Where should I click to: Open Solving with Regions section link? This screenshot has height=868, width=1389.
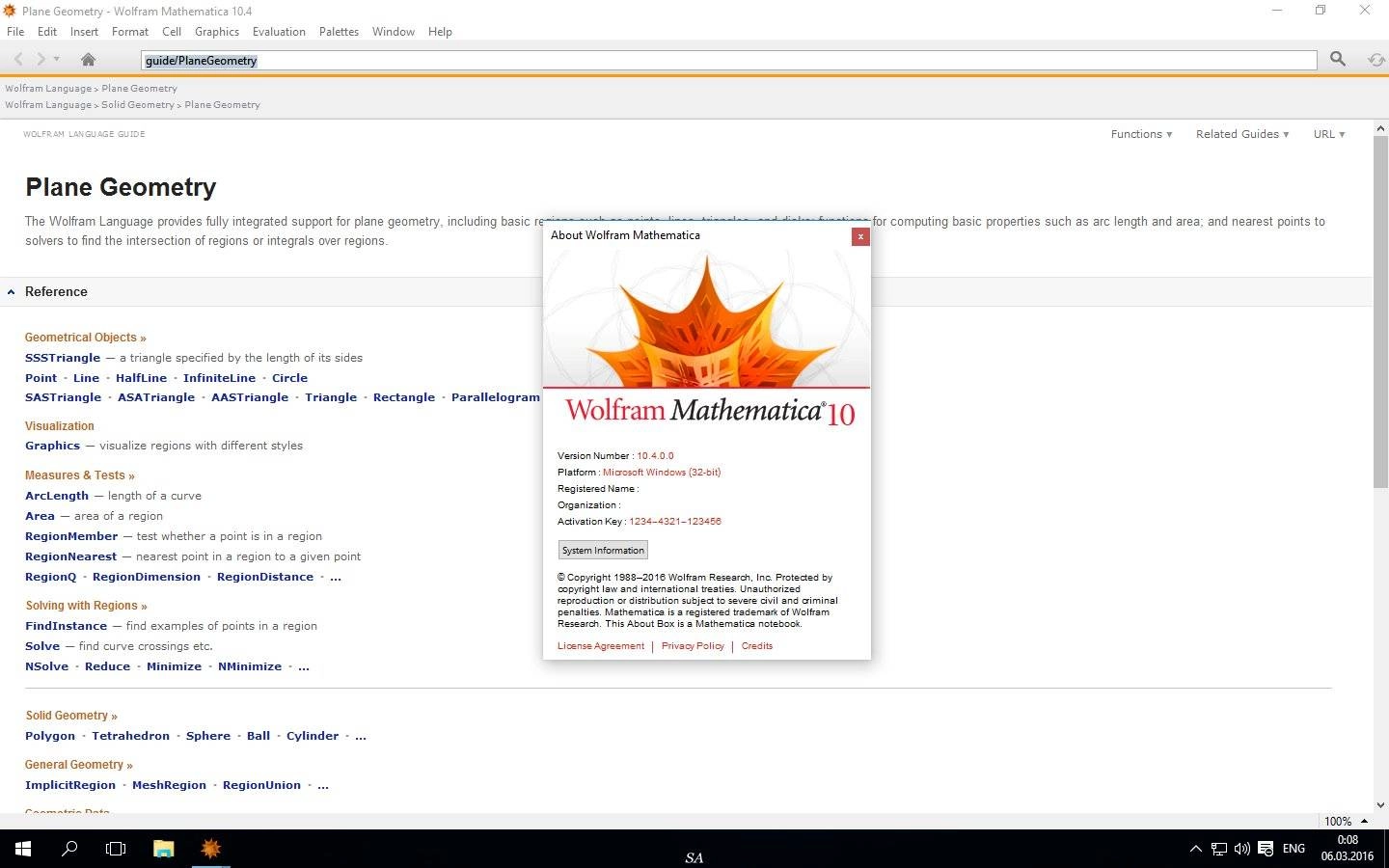(86, 606)
